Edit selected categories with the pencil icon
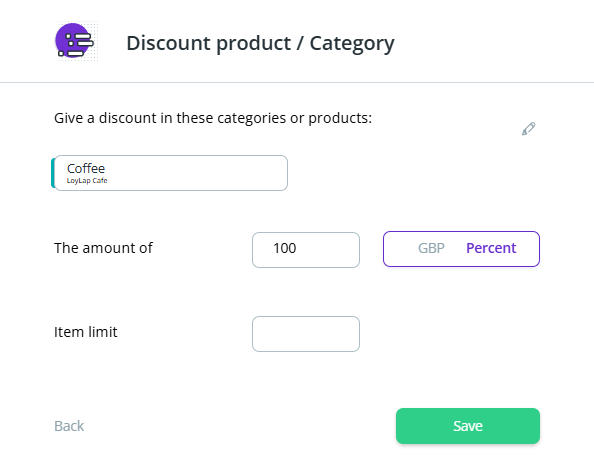 [x=528, y=128]
